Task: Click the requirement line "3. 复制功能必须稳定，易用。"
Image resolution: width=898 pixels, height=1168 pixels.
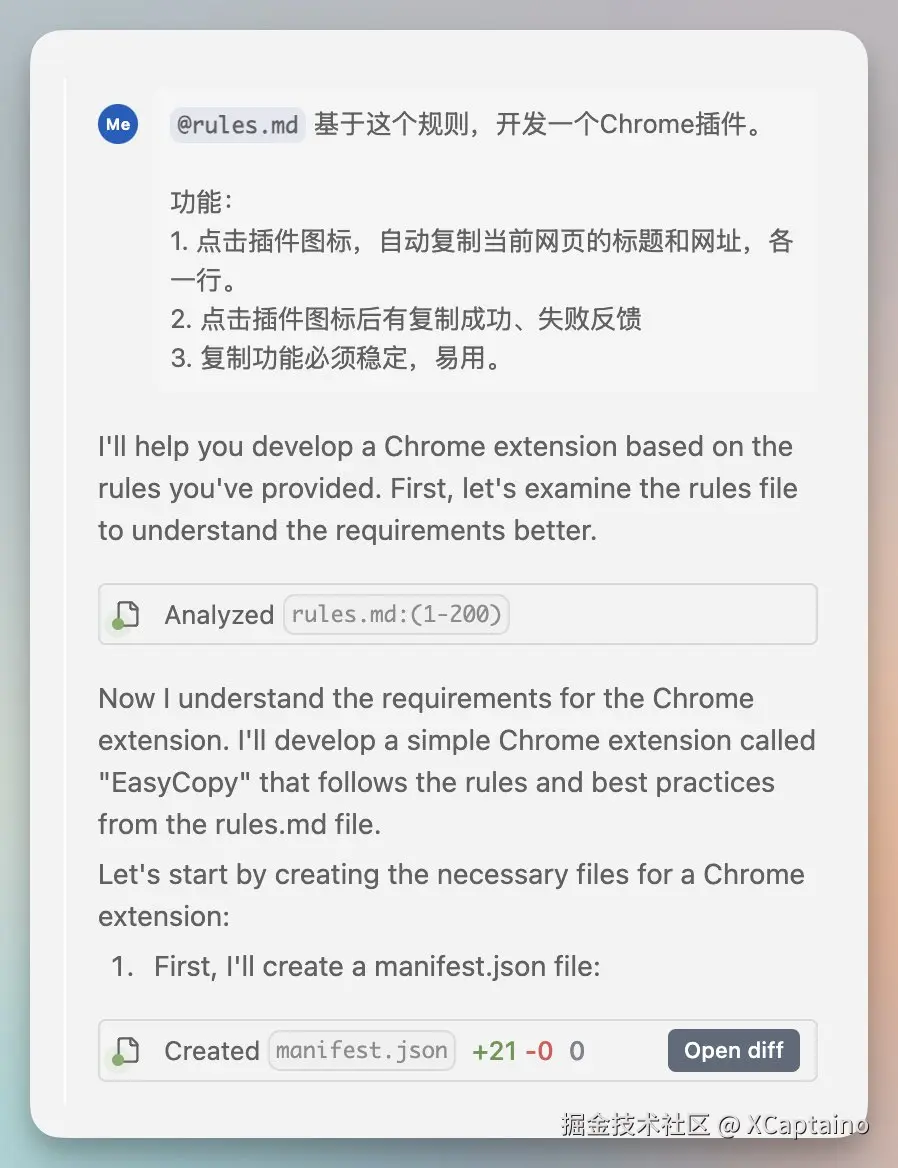Action: (x=336, y=358)
